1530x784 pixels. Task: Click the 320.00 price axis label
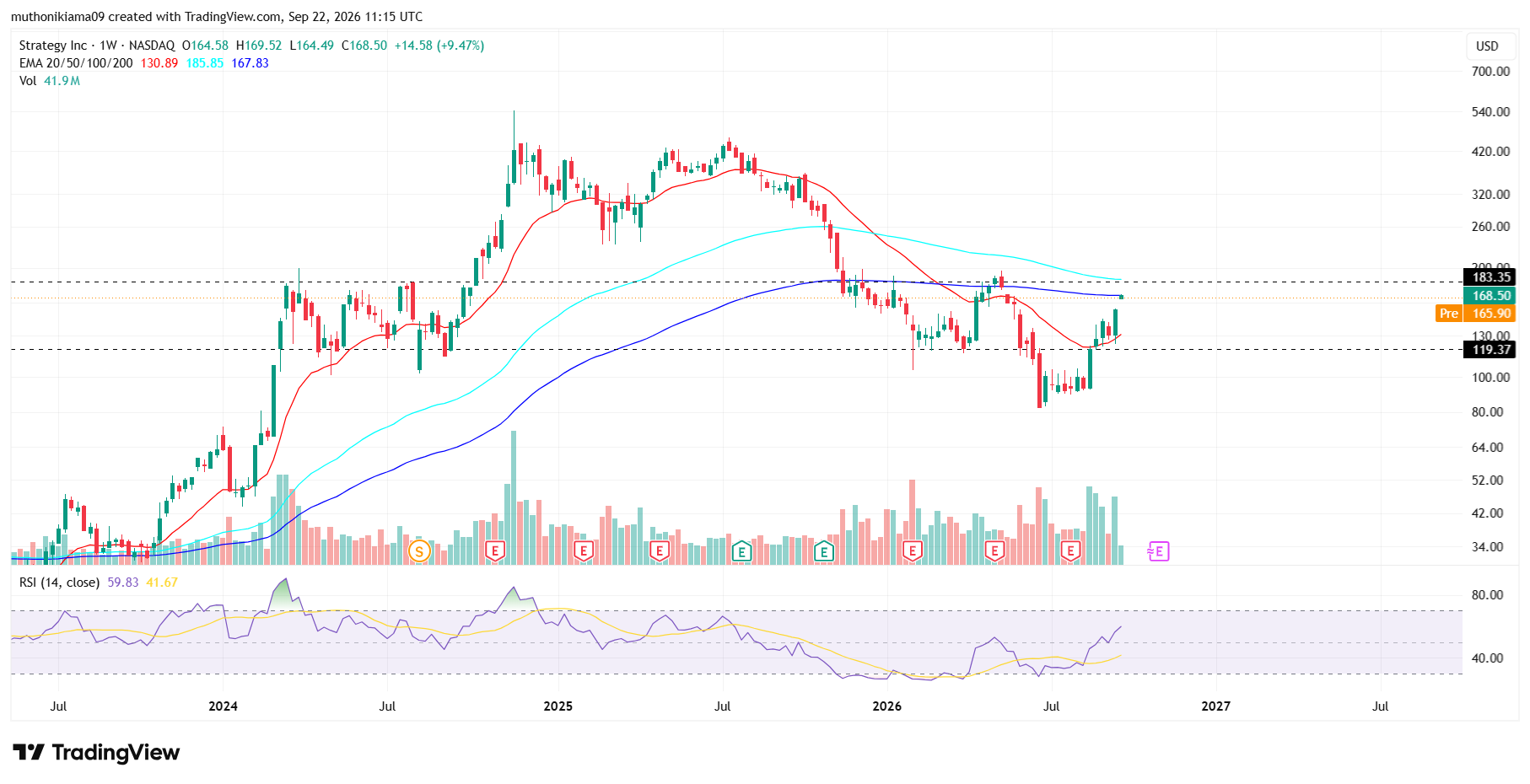(1490, 195)
